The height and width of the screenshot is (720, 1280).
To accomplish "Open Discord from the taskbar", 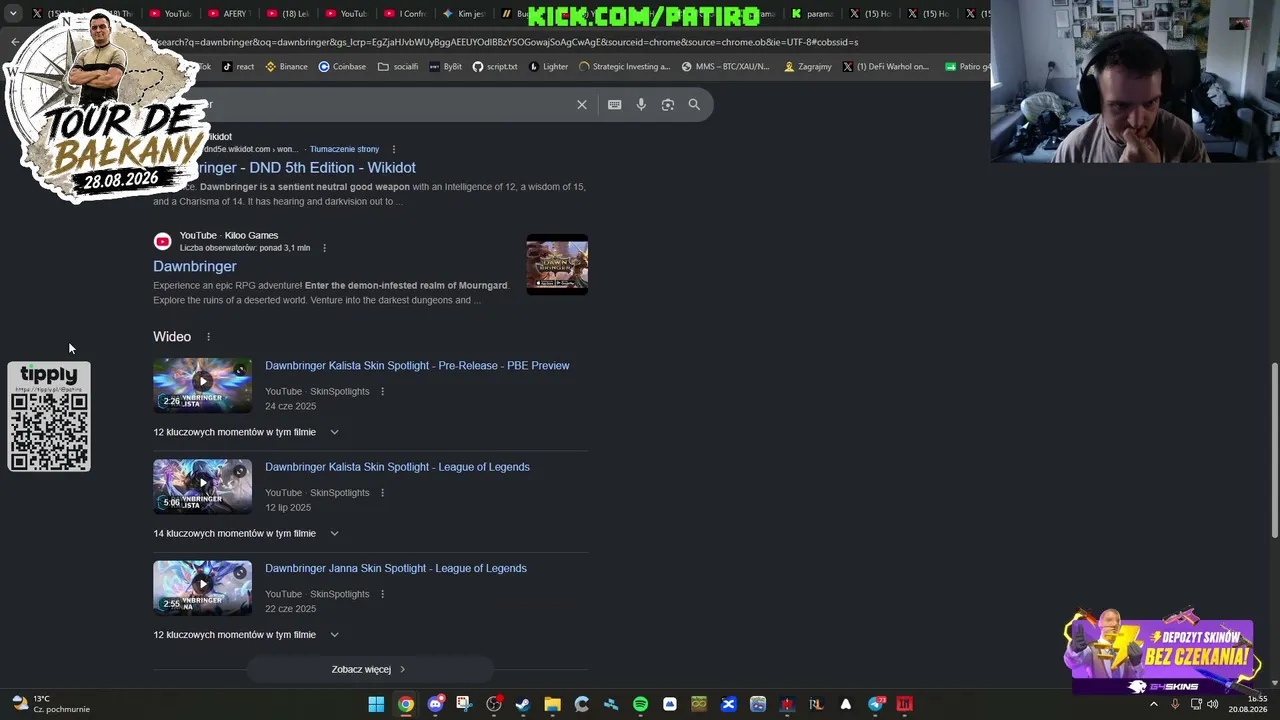I will click(x=435, y=704).
